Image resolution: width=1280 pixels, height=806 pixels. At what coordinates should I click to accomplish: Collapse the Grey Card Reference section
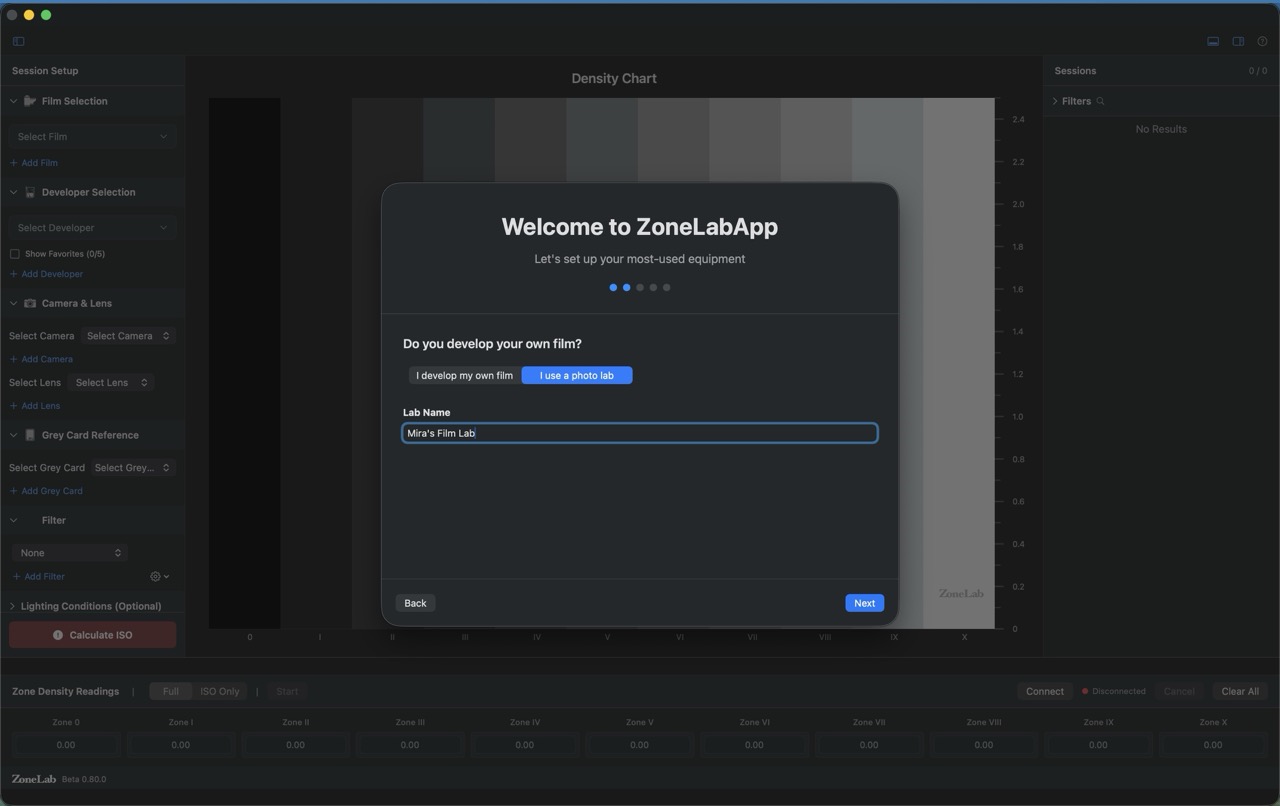click(x=14, y=435)
